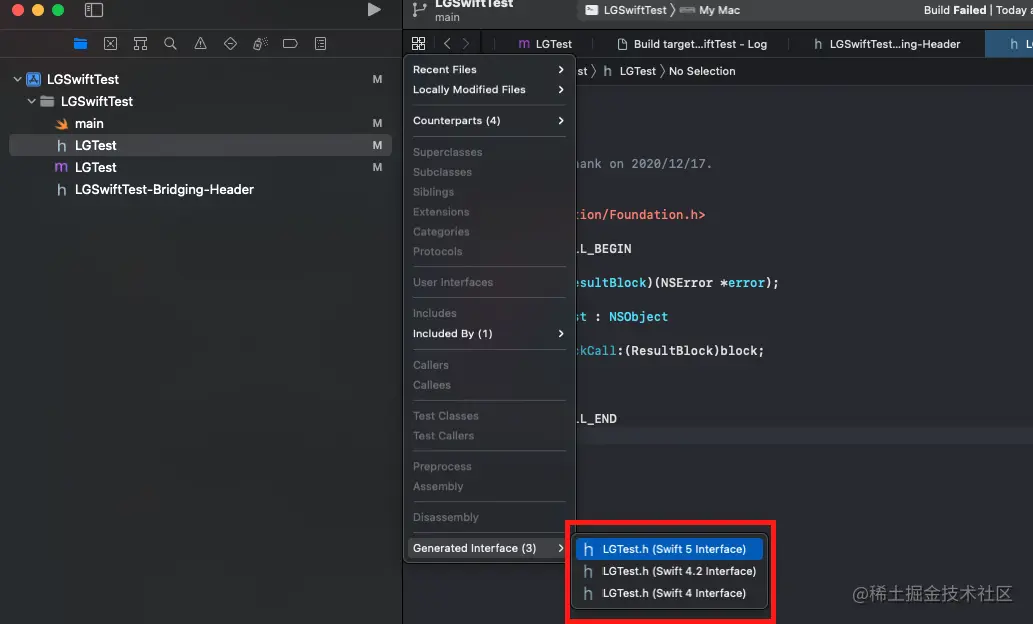Select My Mac run destination

710,10
